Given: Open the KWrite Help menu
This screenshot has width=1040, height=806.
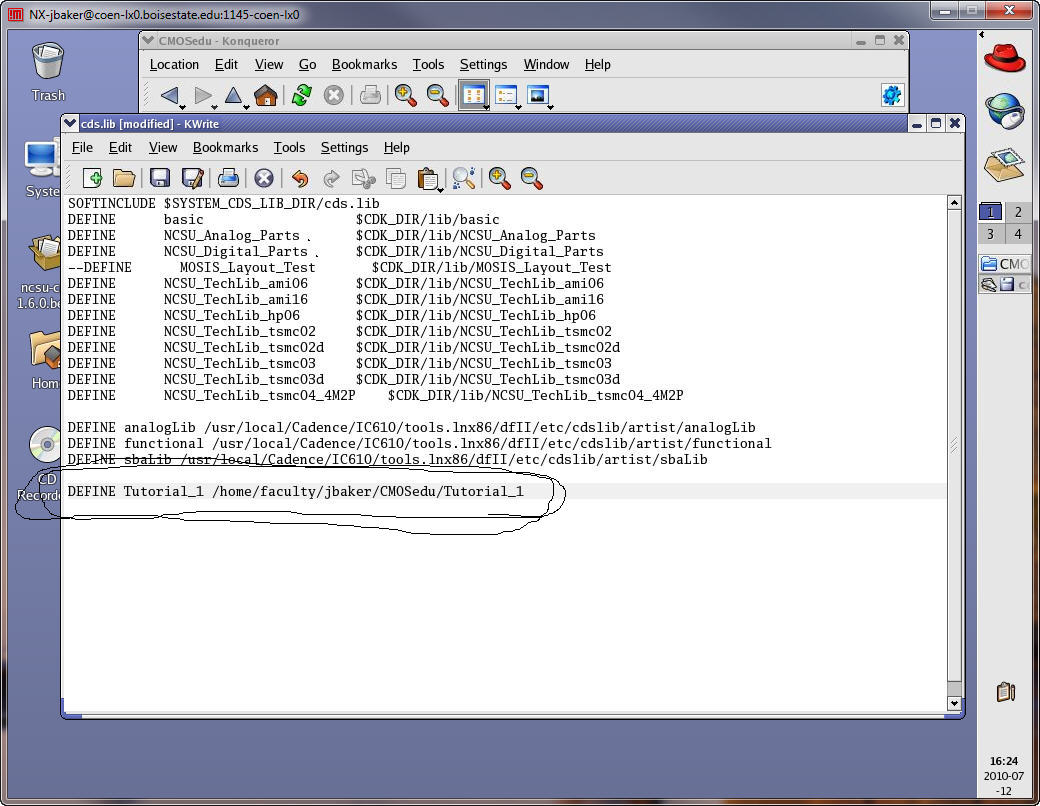Looking at the screenshot, I should point(397,147).
